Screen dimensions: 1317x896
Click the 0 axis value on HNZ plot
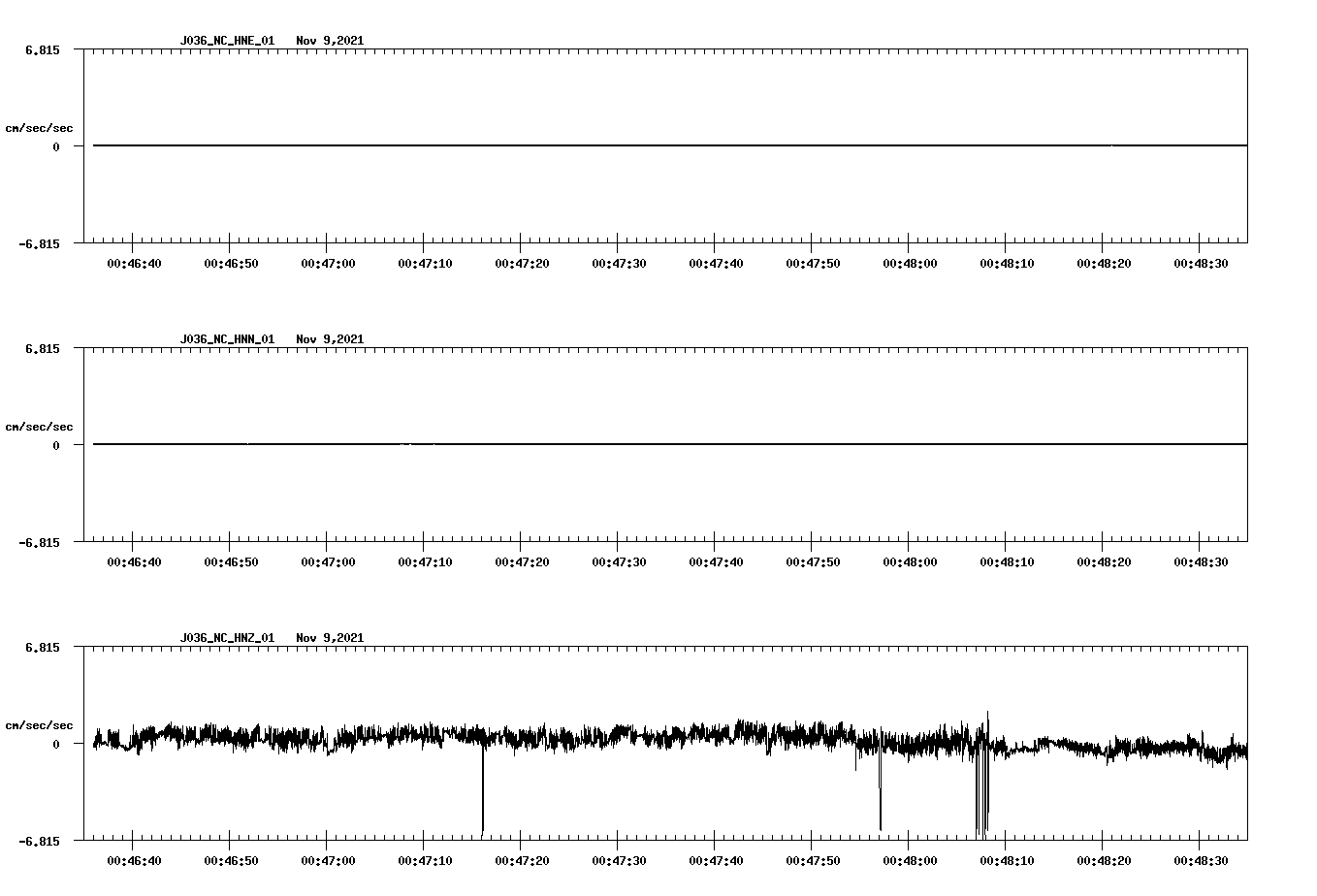[x=56, y=744]
